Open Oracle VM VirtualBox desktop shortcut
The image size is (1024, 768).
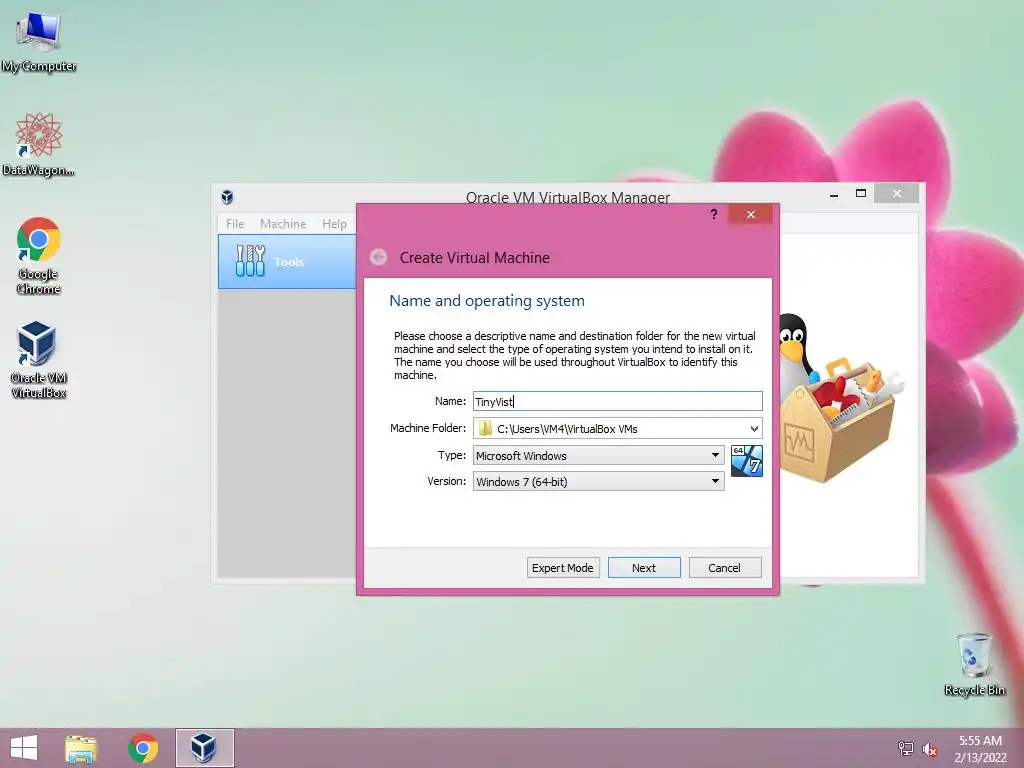click(39, 359)
